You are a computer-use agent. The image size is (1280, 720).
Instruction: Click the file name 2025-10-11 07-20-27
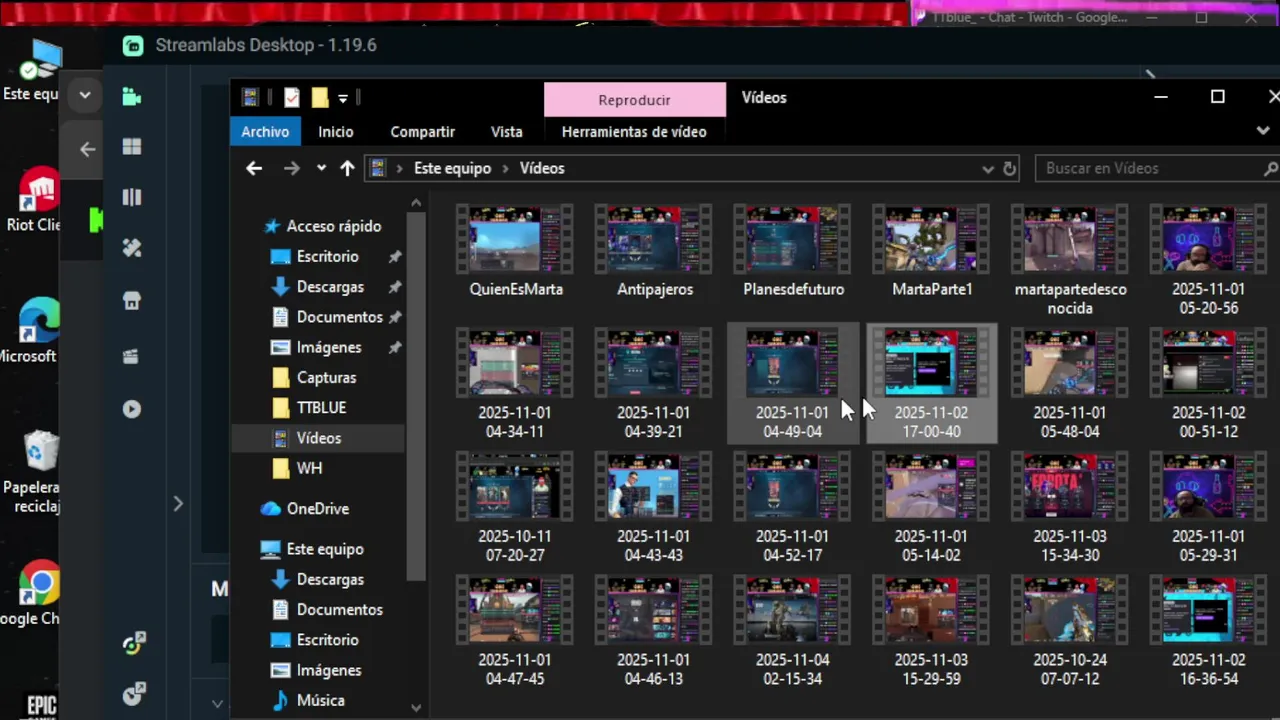tap(515, 545)
